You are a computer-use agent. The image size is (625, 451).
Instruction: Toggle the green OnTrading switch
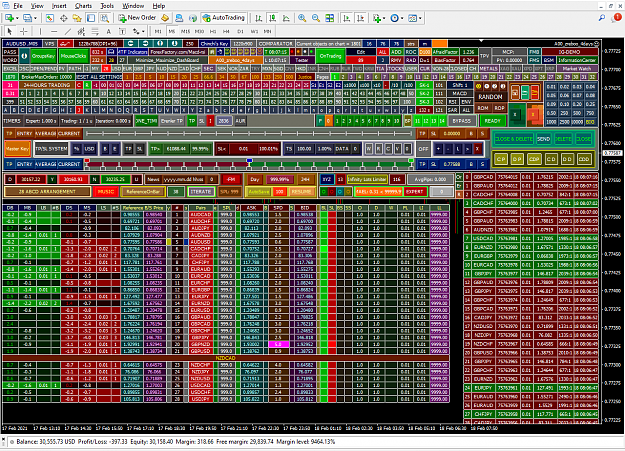(330, 56)
